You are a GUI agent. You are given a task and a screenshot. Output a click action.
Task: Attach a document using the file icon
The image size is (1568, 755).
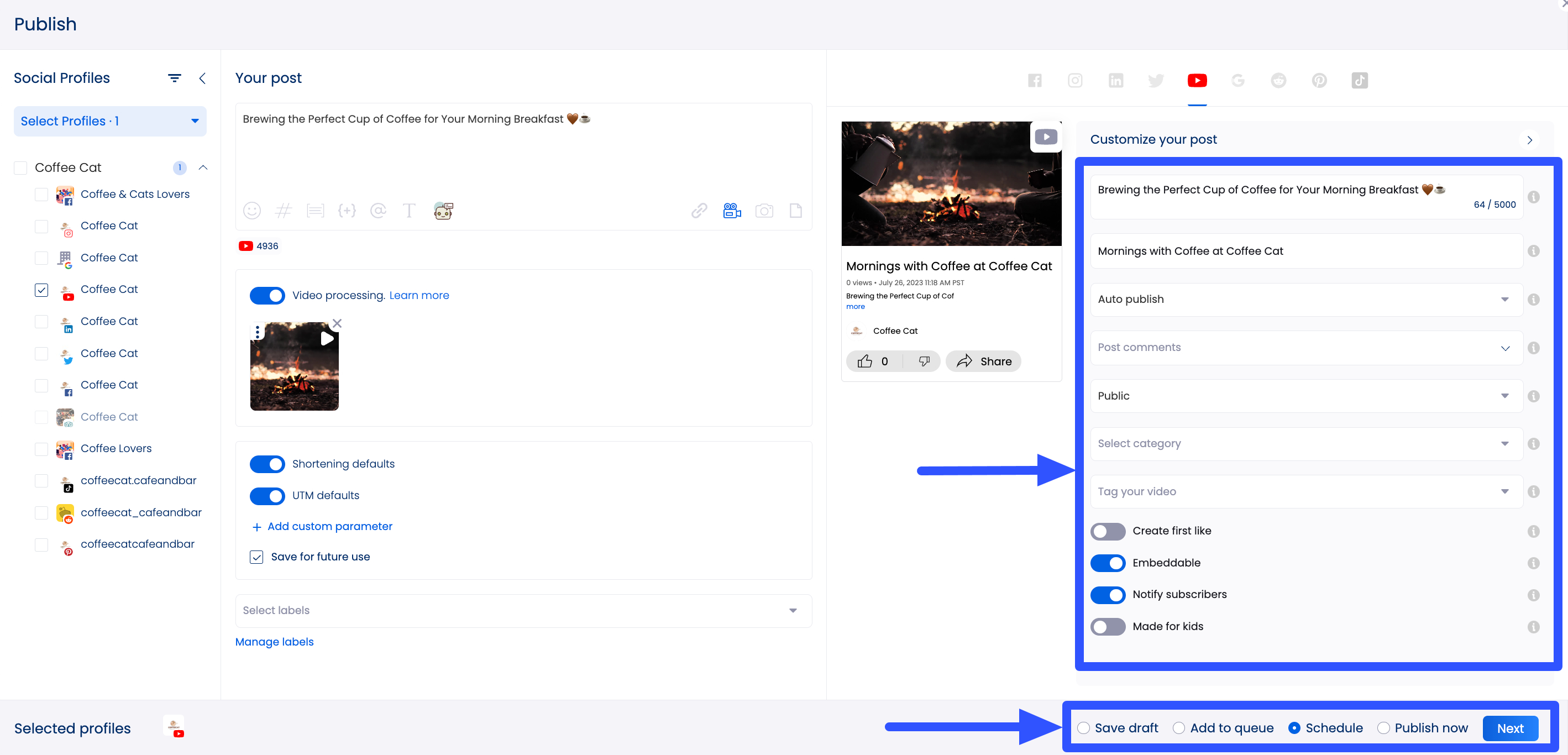[795, 211]
